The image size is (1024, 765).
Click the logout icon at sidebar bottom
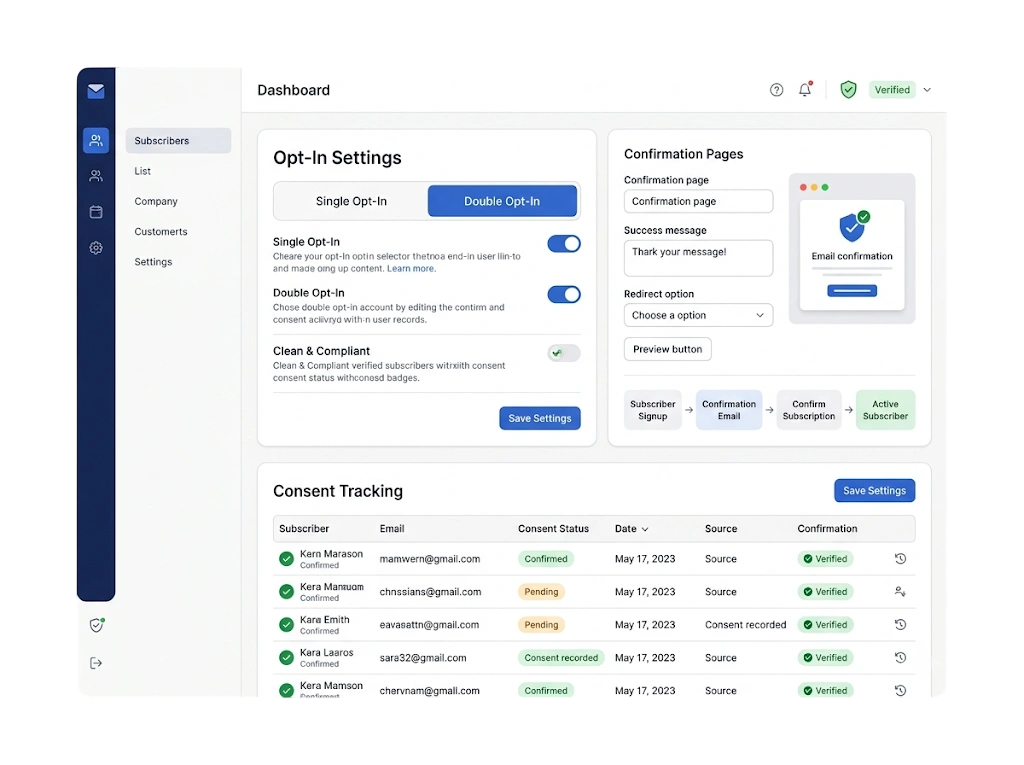(x=96, y=663)
